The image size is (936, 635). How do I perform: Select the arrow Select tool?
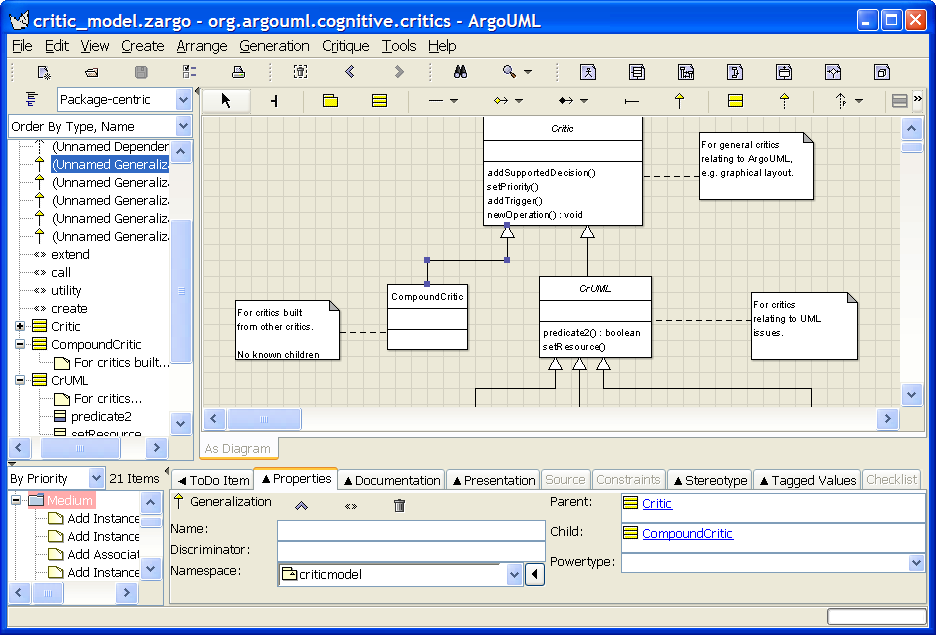pos(226,100)
